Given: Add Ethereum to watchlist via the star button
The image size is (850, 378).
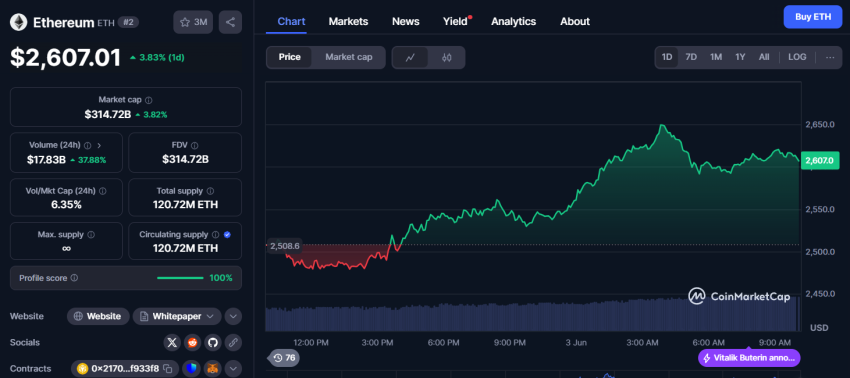Looking at the screenshot, I should [x=193, y=22].
